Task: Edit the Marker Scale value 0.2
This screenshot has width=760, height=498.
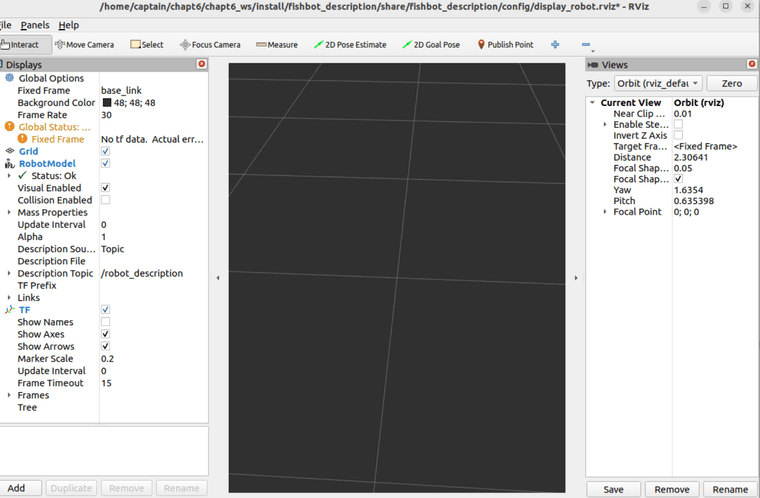Action: click(107, 358)
